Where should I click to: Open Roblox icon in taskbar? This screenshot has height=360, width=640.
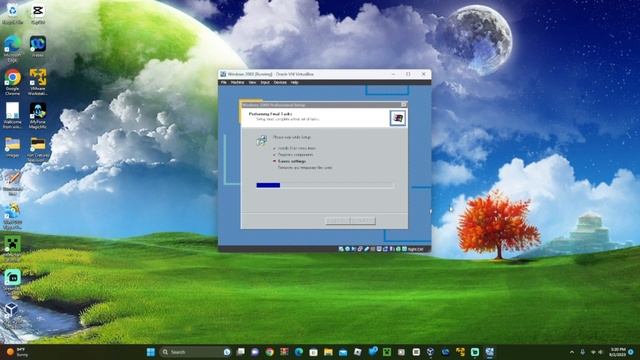coord(358,352)
